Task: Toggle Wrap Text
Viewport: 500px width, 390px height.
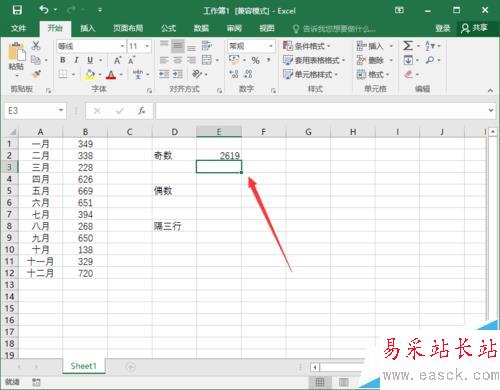Action: pyautogui.click(x=207, y=46)
